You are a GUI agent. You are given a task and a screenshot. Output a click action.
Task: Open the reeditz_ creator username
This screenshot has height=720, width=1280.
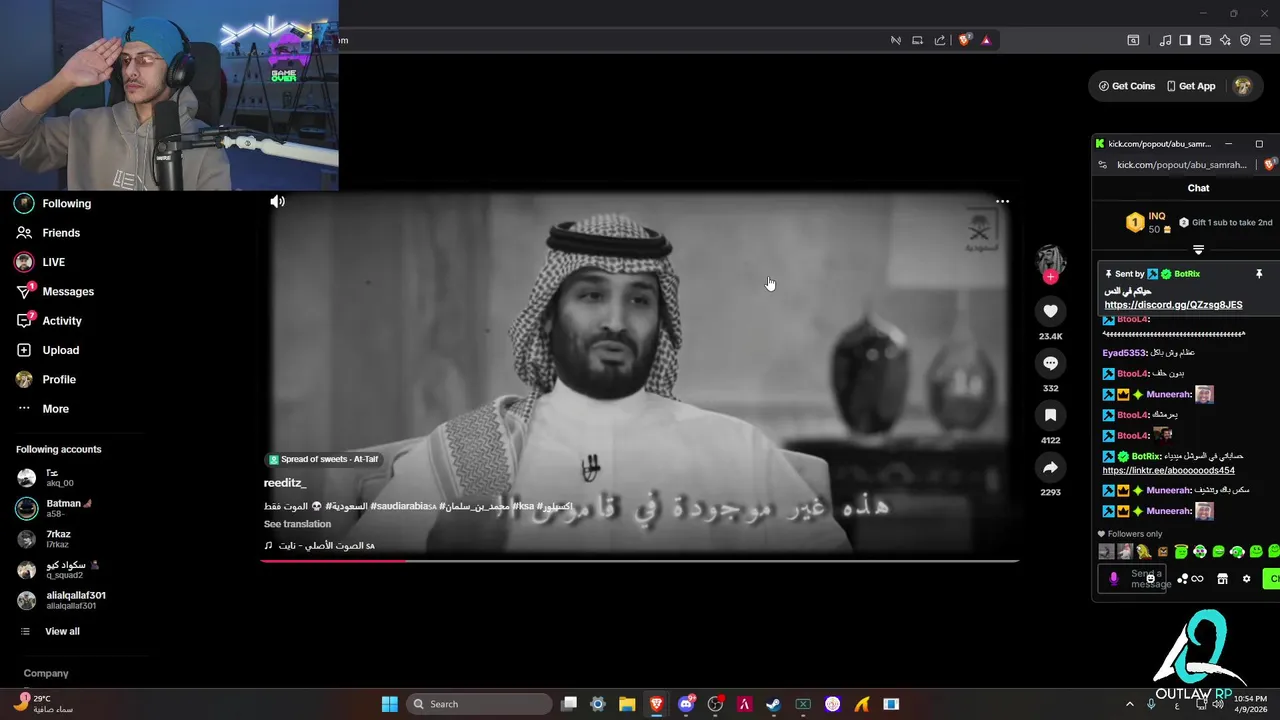coord(285,483)
